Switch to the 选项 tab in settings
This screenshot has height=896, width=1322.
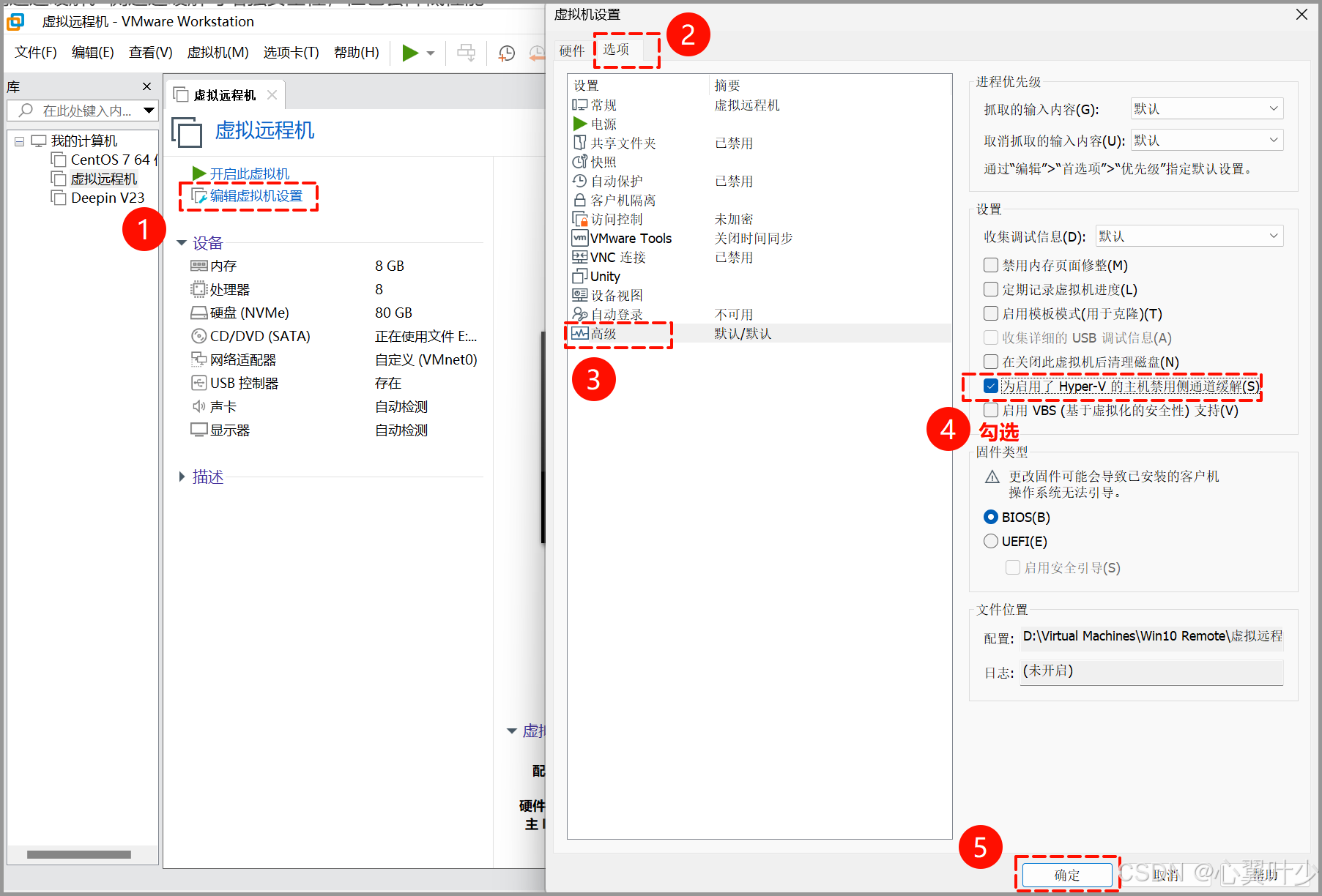616,49
